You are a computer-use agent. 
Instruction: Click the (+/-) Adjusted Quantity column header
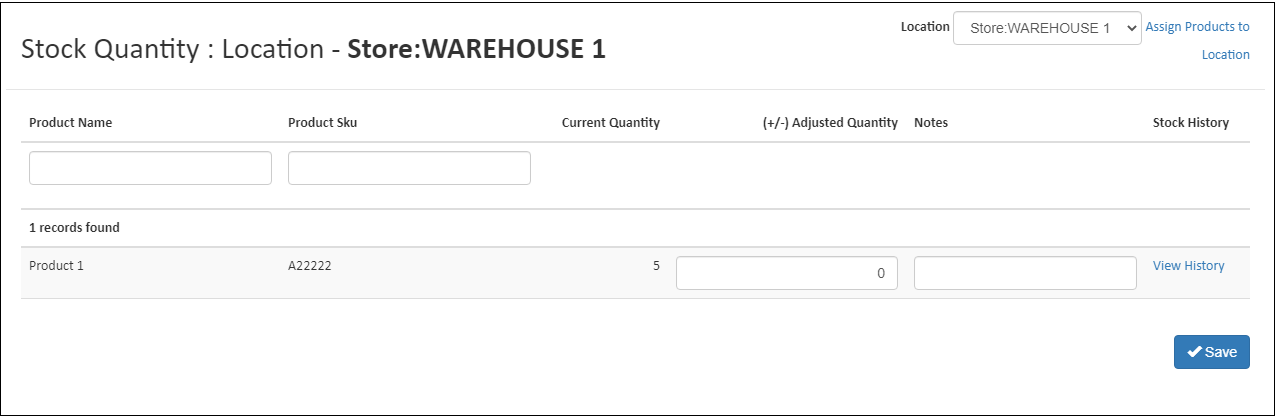(x=829, y=123)
